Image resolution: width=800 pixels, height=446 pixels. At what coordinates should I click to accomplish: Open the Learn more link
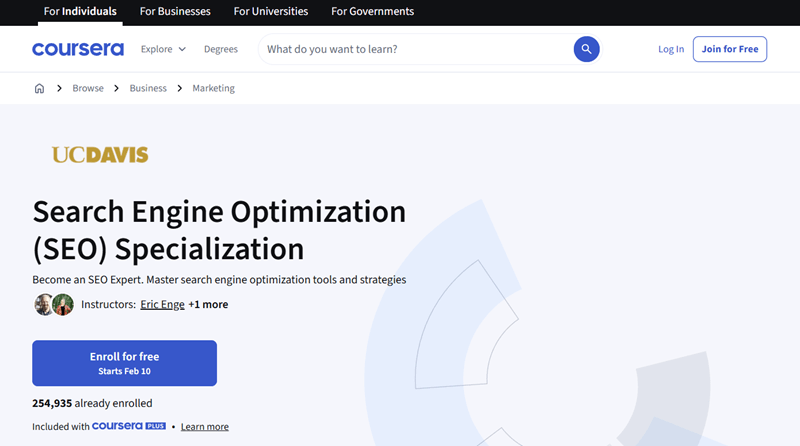pos(205,427)
